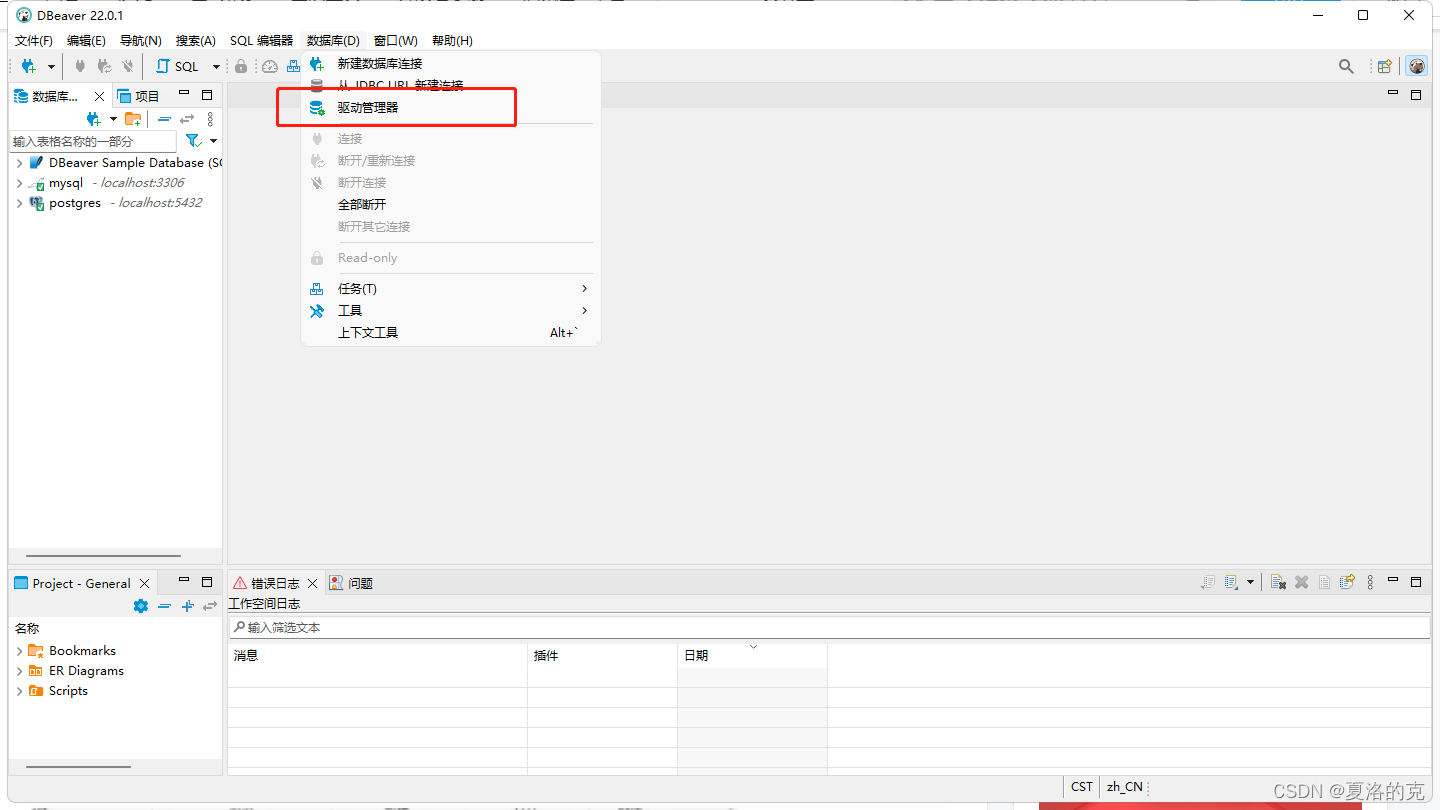The image size is (1440, 810).
Task: Toggle link with editor in Project panel
Action: tap(210, 606)
